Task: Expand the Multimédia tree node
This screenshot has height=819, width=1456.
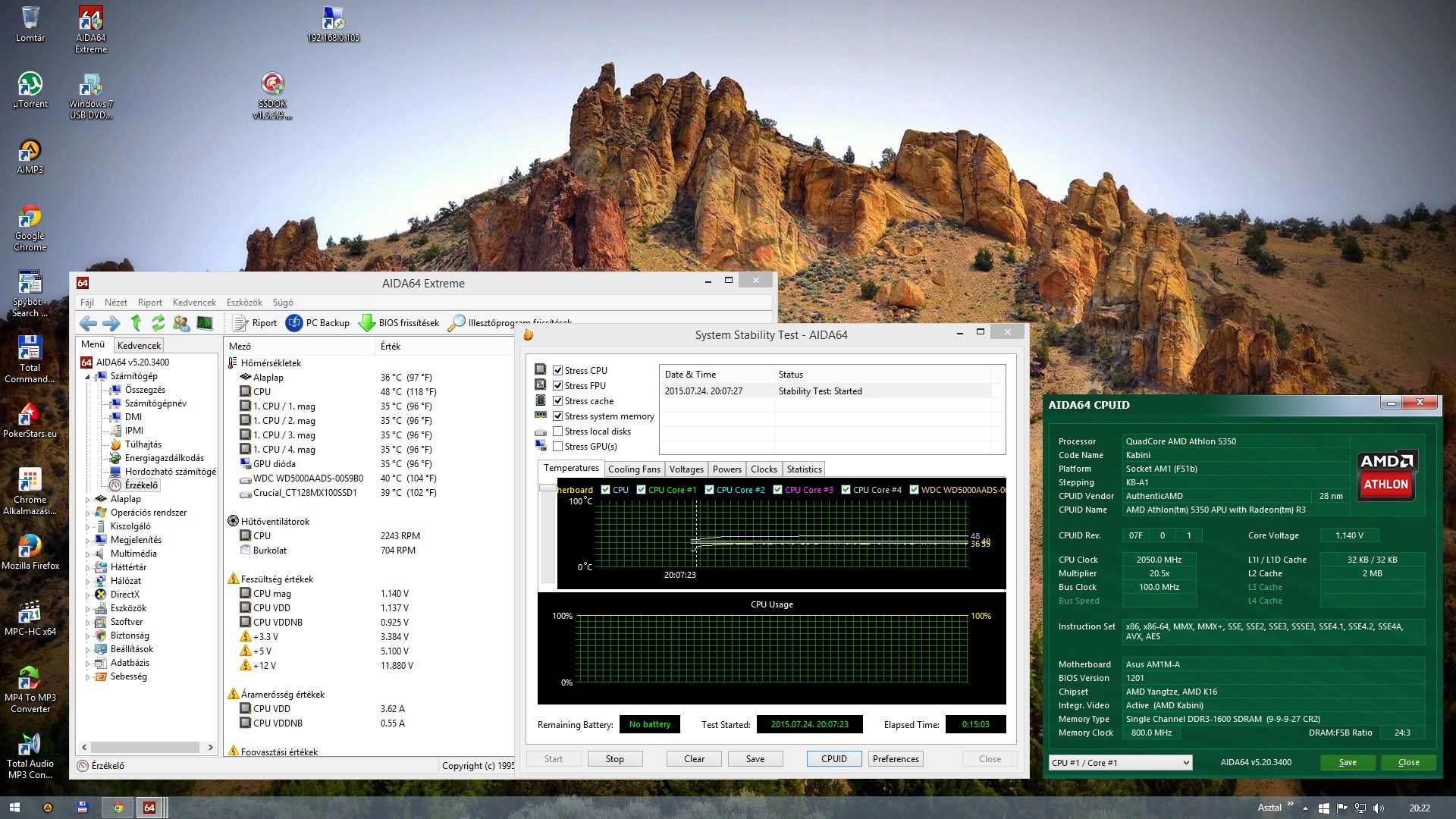Action: coord(87,554)
